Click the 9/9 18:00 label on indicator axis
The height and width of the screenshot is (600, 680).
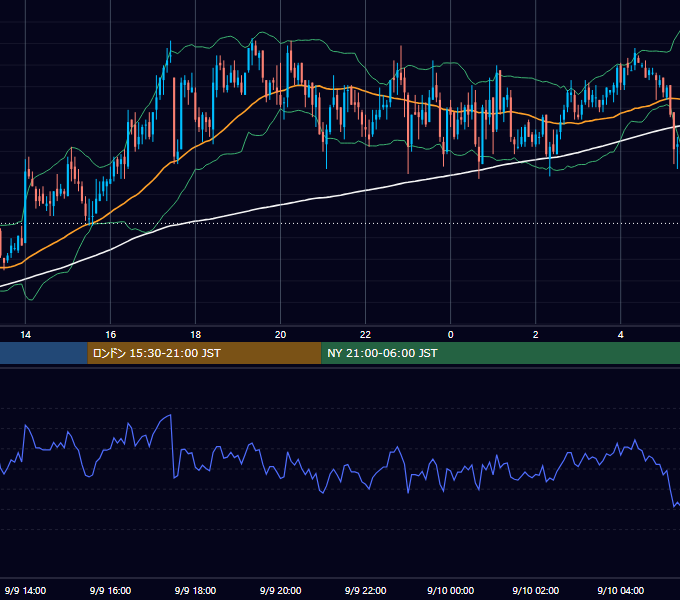(x=196, y=590)
